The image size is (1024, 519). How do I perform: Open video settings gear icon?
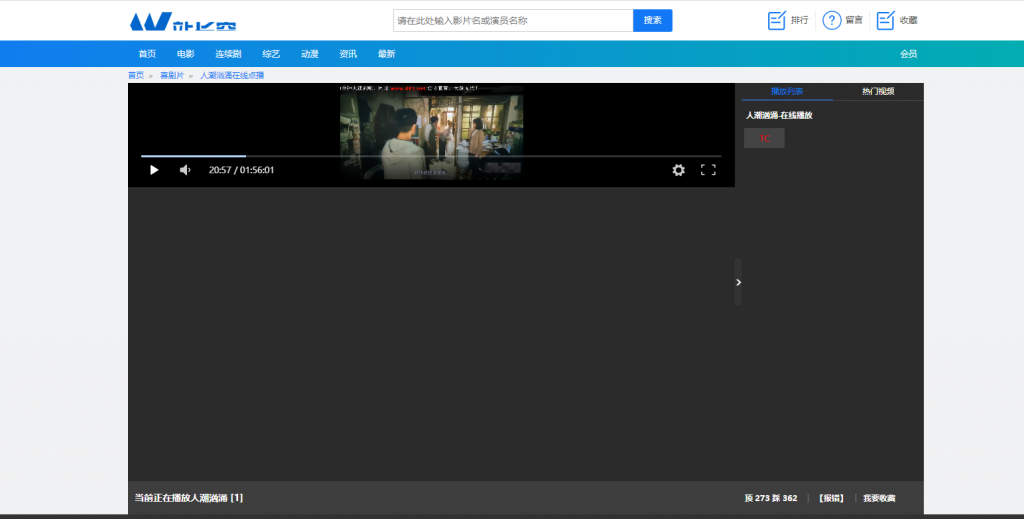pos(678,170)
